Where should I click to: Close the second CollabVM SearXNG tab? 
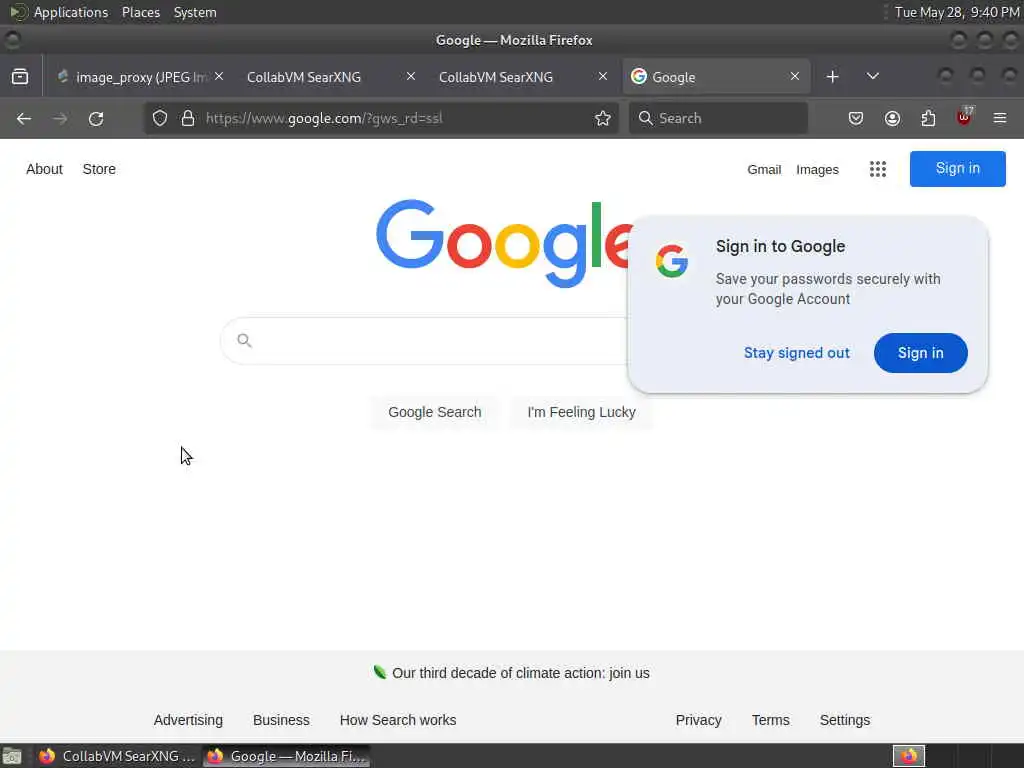point(603,76)
